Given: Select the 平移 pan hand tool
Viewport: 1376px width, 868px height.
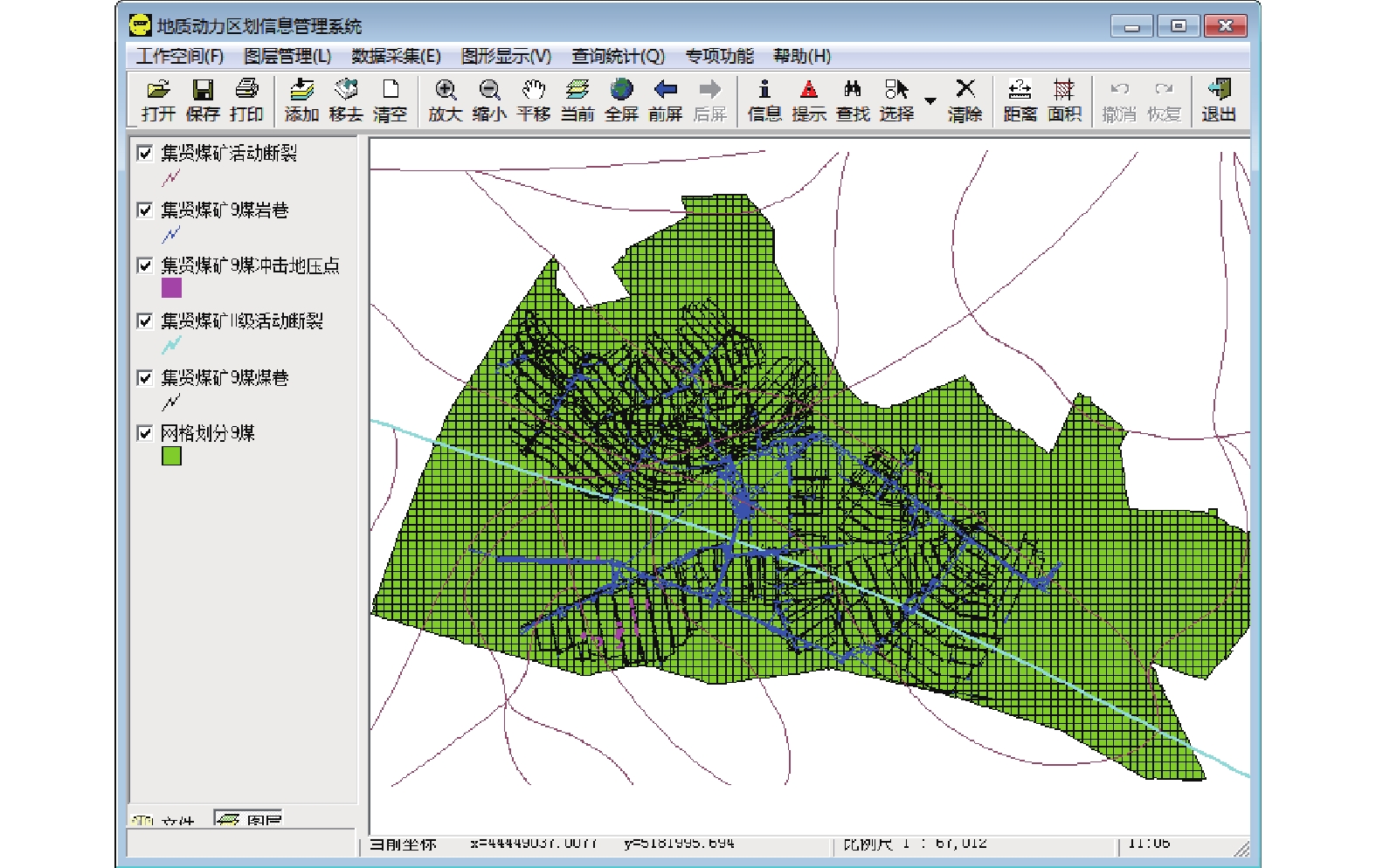Looking at the screenshot, I should coord(533,90).
